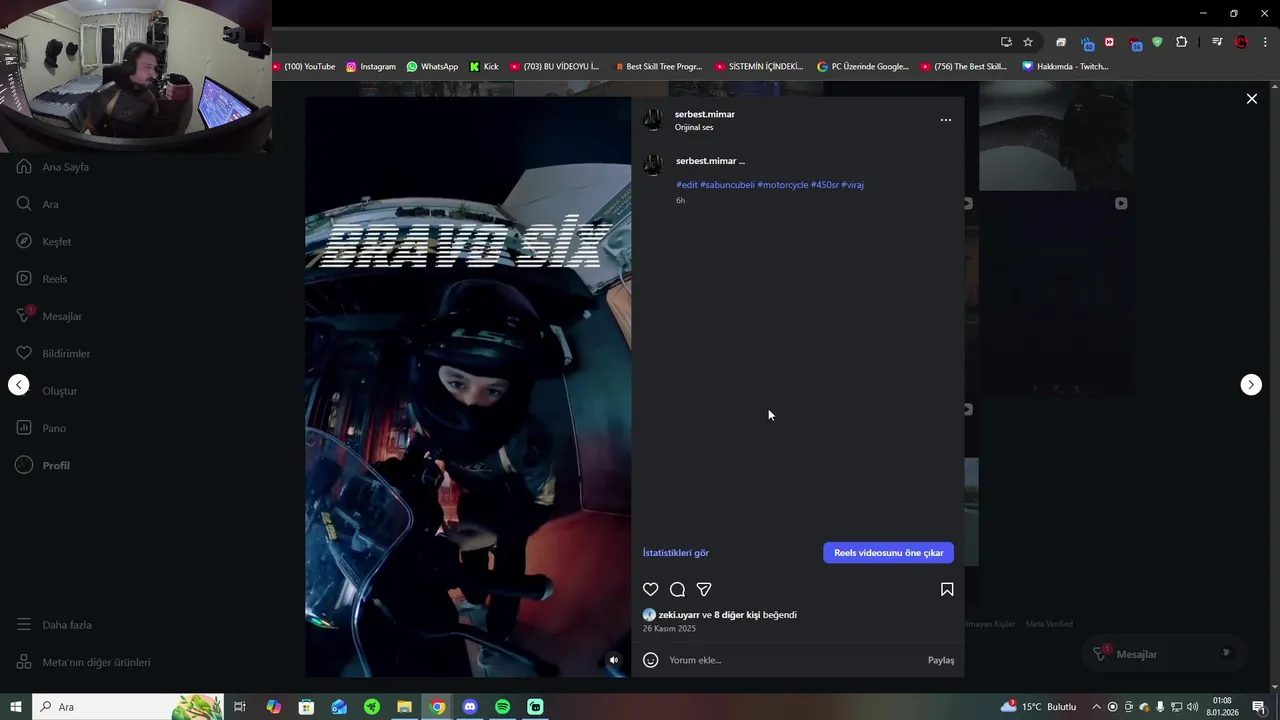Click Reels videosunu öne çıkar button
Screen dimensions: 1280x720
pos(889,553)
